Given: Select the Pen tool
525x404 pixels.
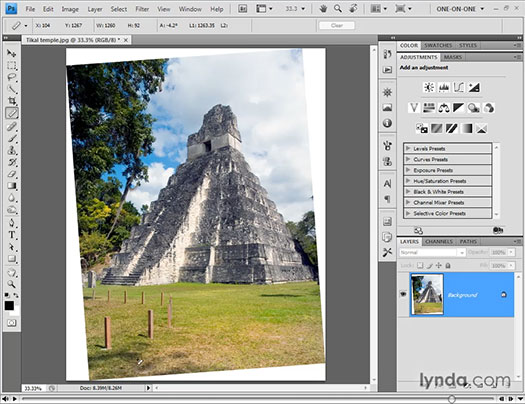Looking at the screenshot, I should [12, 223].
